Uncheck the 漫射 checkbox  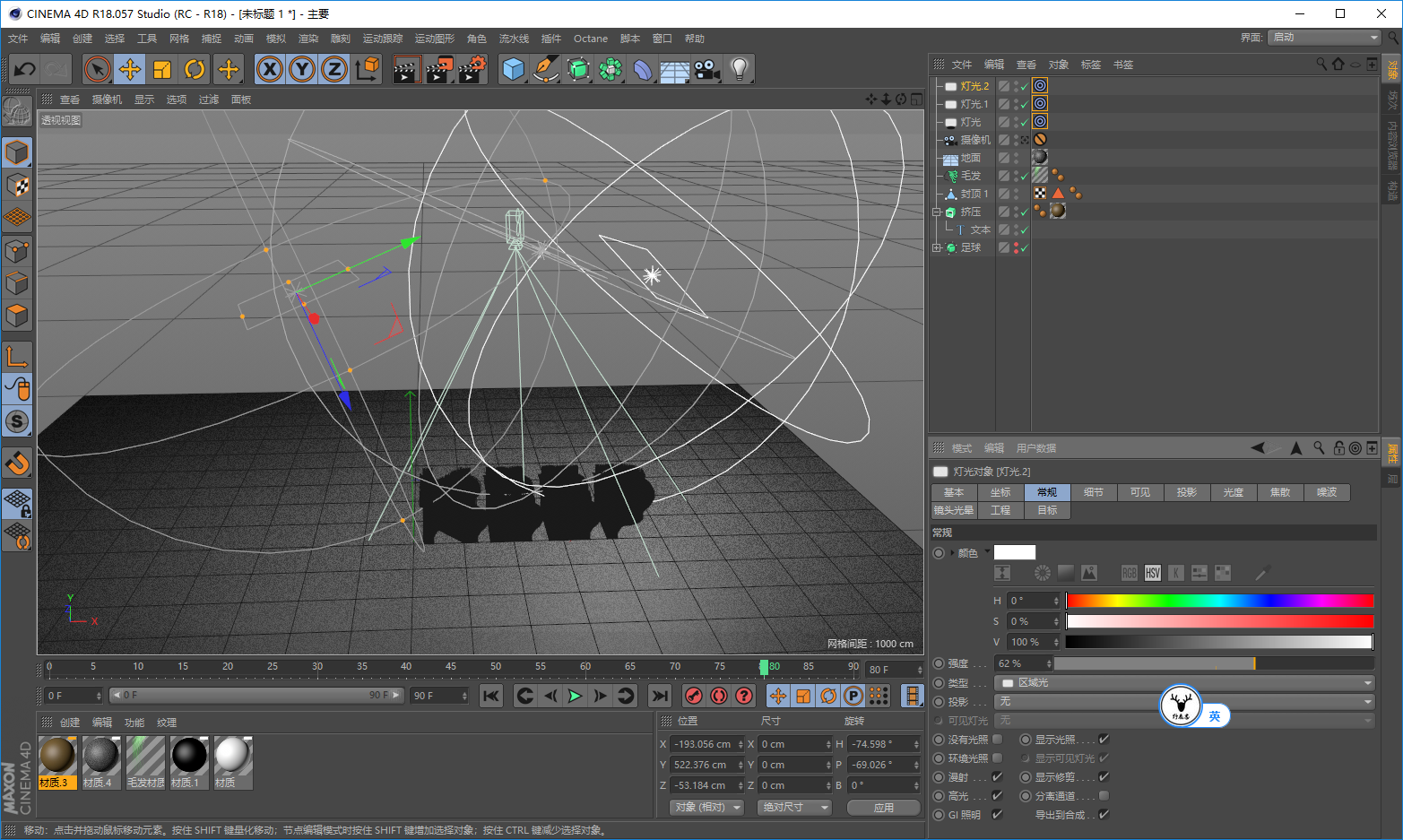tap(997, 777)
